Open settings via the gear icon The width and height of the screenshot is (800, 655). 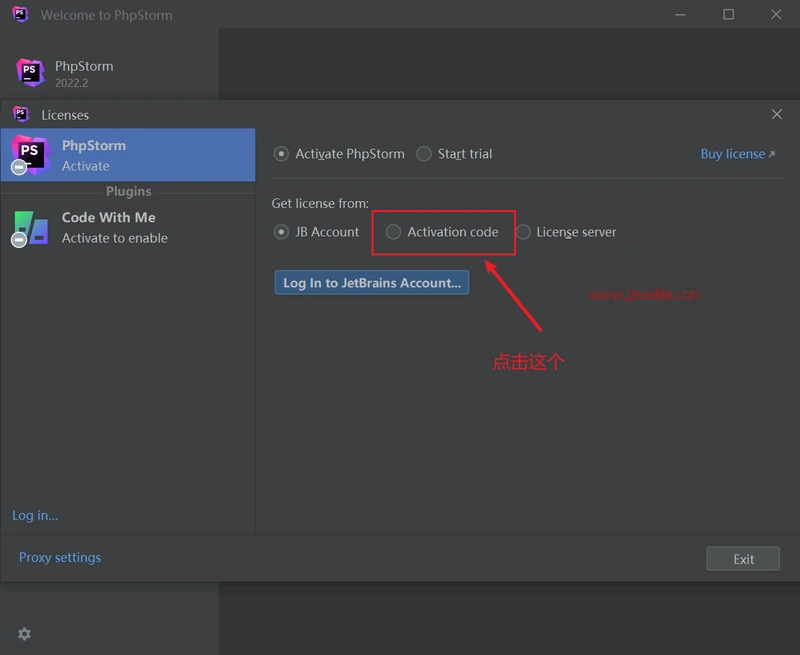[24, 634]
